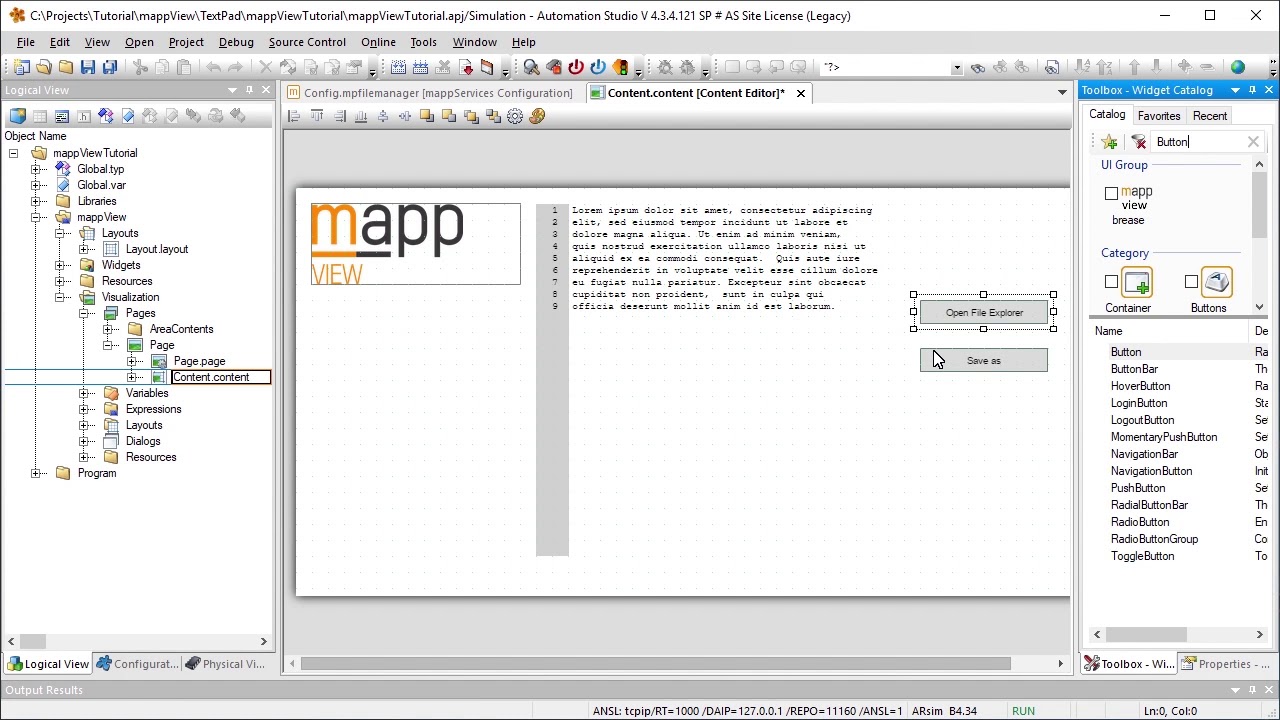The image size is (1280, 720).
Task: Switch to the Recent toolbox tab
Action: [1209, 116]
